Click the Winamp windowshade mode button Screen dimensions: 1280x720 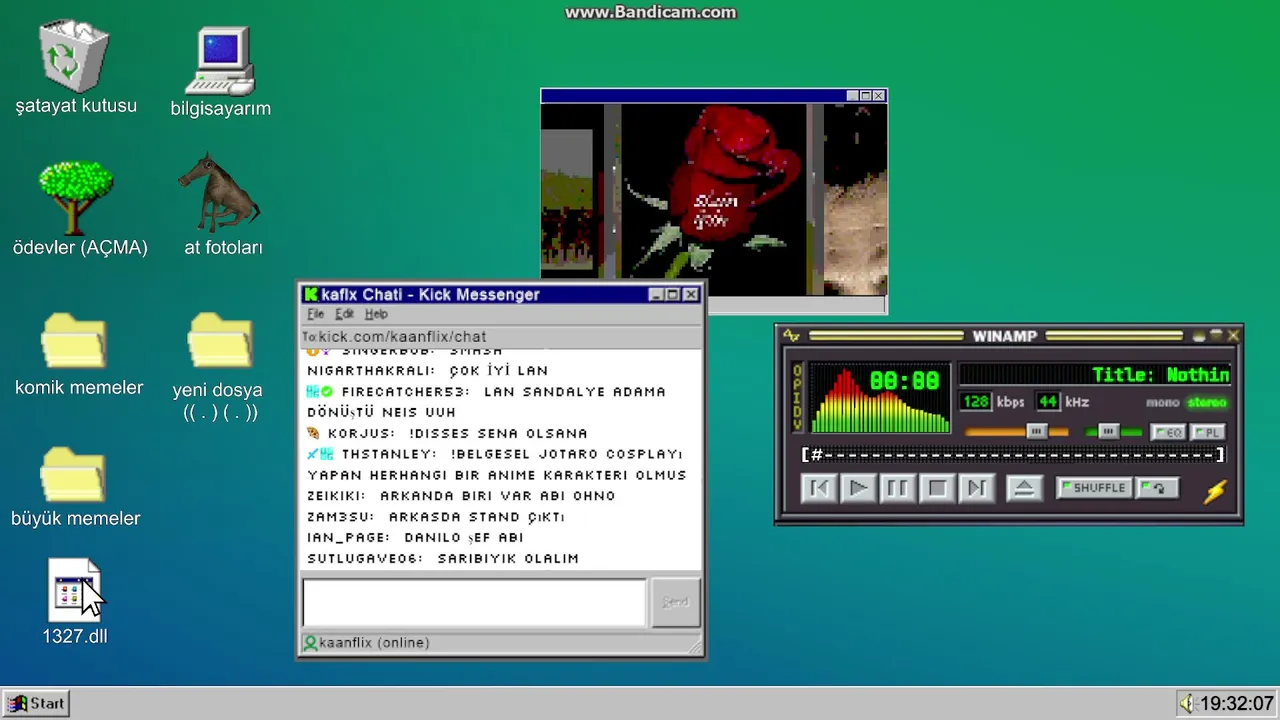[1215, 336]
